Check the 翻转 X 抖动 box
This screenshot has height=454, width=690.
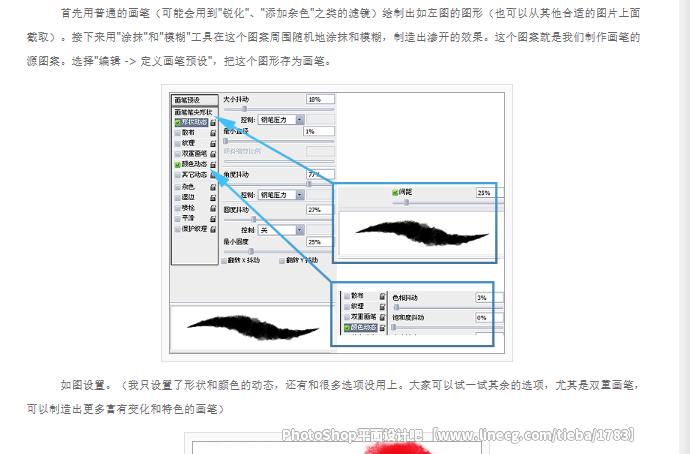tap(224, 261)
